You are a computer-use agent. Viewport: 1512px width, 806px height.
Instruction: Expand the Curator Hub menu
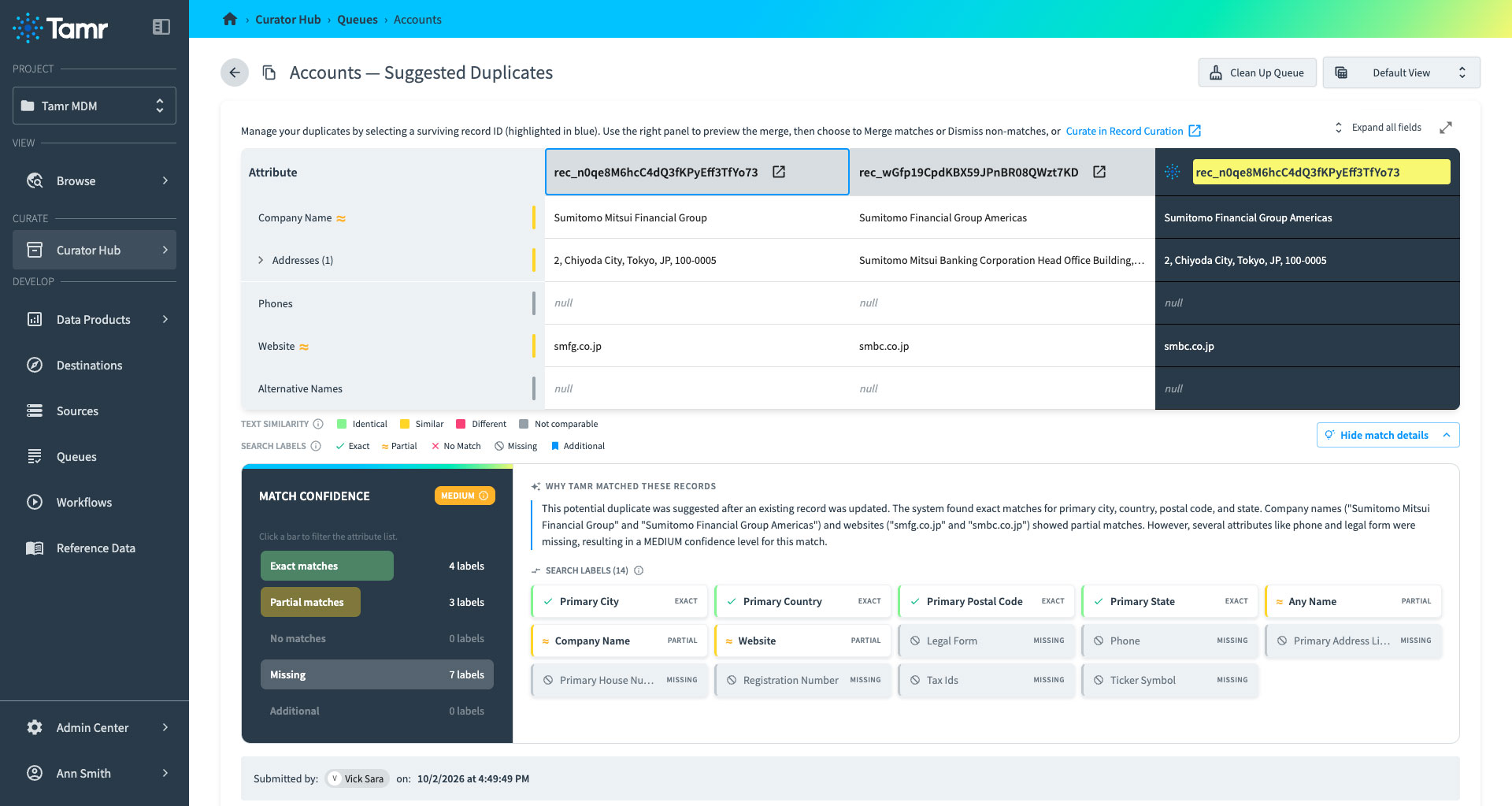pyautogui.click(x=94, y=251)
